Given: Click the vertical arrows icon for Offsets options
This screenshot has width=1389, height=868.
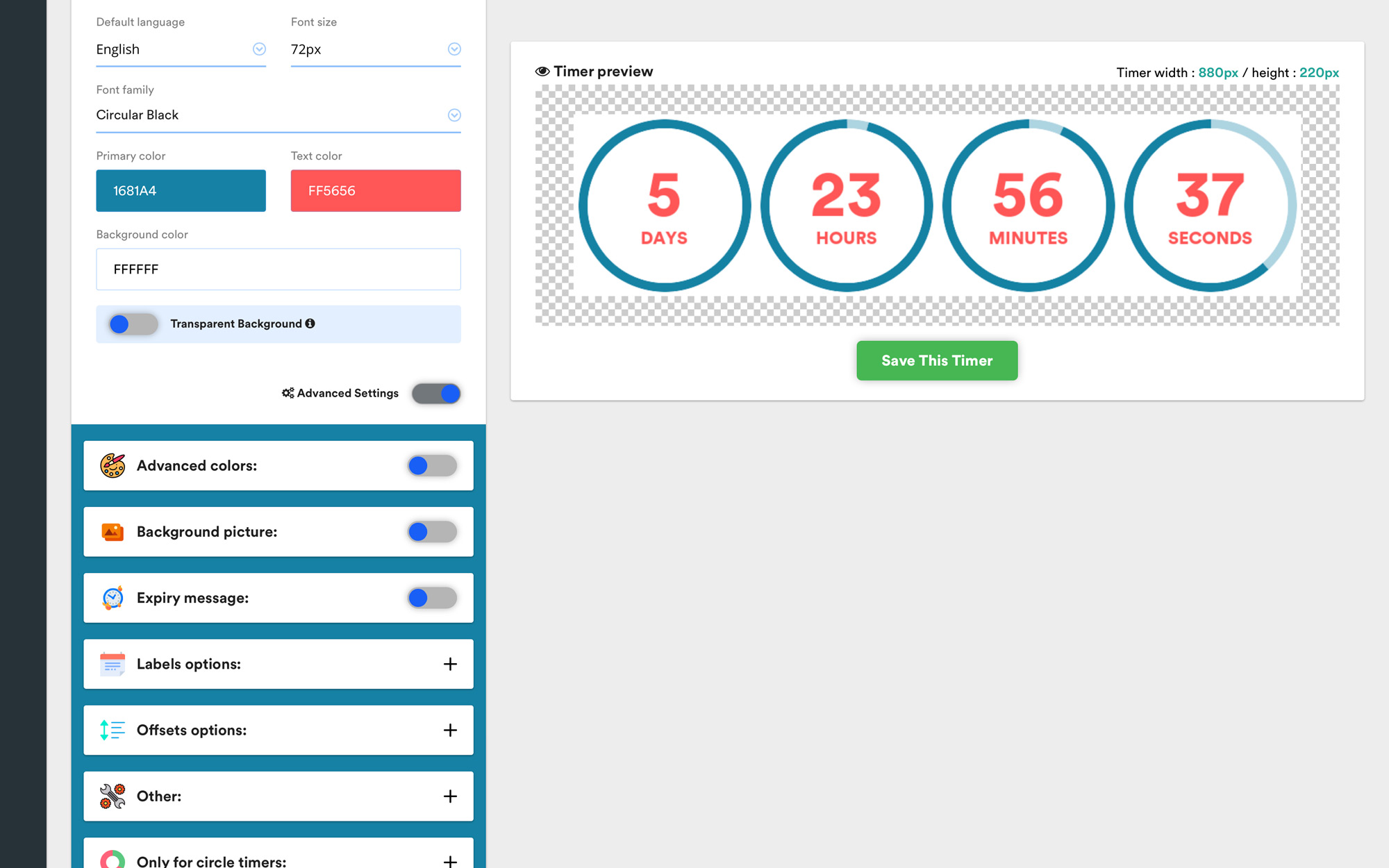Looking at the screenshot, I should coord(112,730).
